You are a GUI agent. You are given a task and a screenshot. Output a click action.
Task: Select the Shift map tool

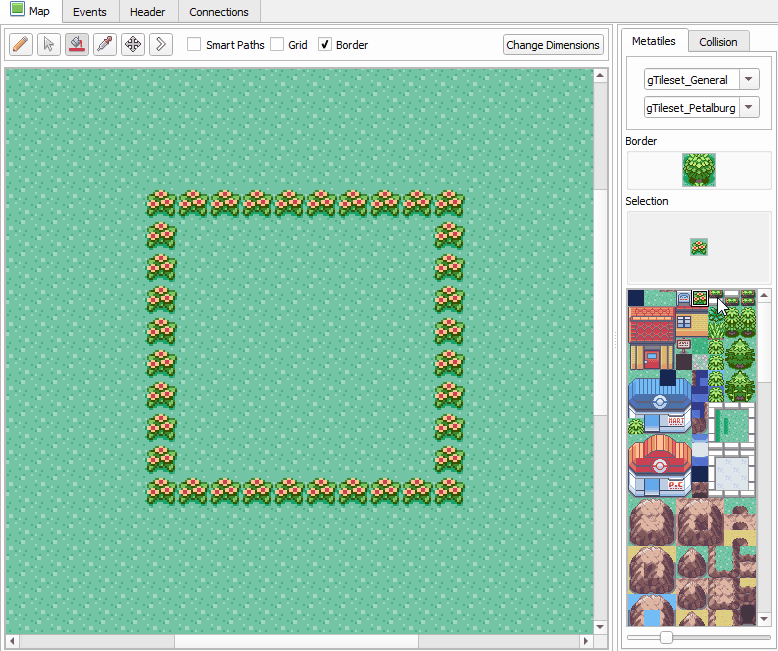pos(160,45)
